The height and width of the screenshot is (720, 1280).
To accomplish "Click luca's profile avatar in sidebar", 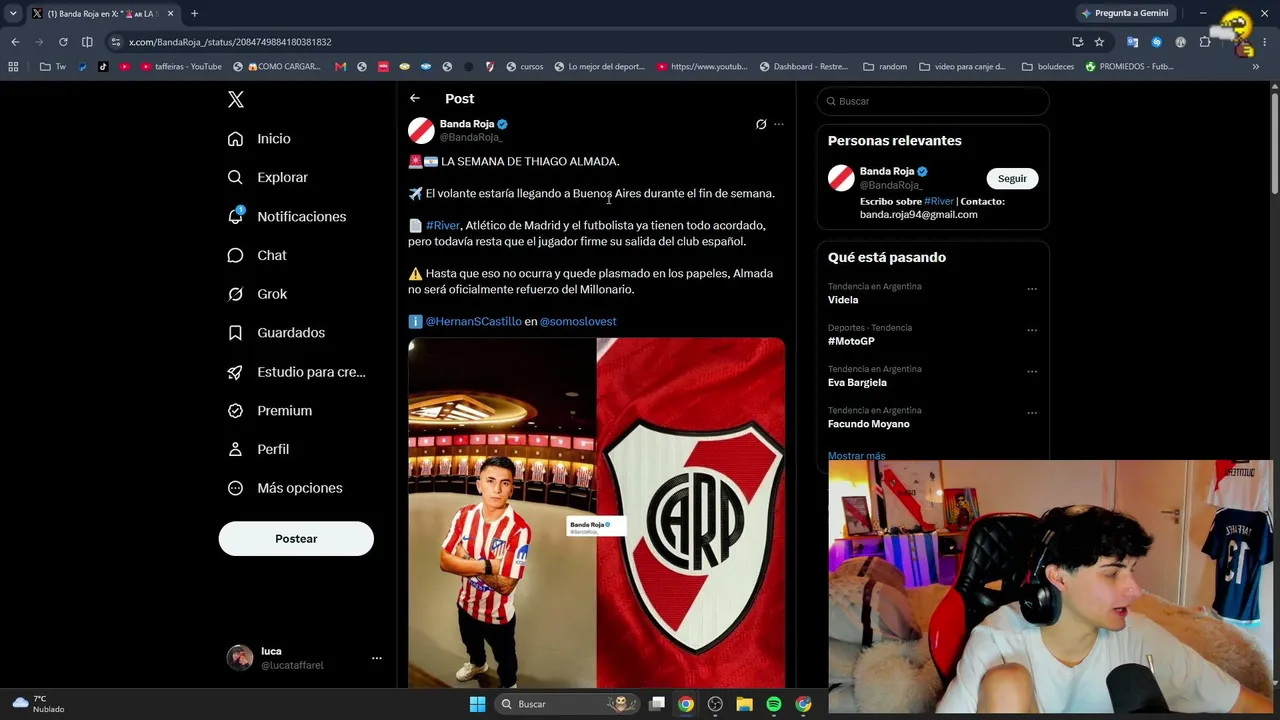I will [x=240, y=657].
